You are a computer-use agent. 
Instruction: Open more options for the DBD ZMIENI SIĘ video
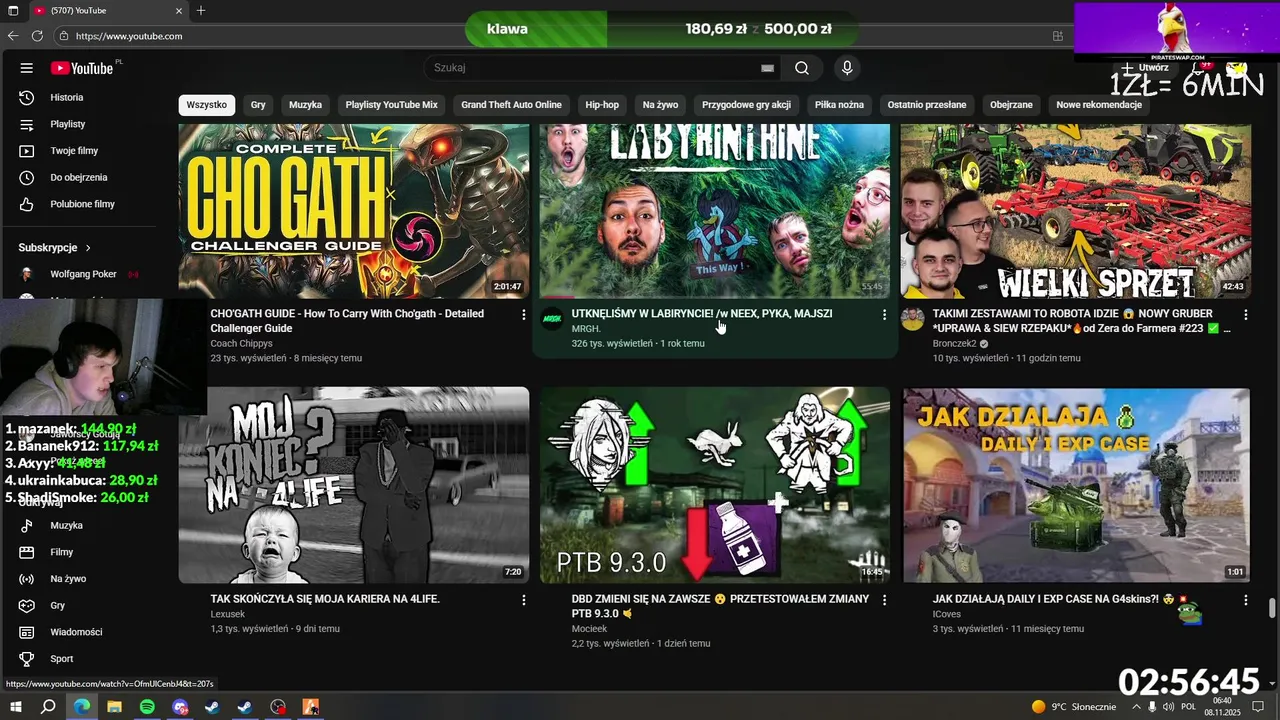tap(884, 600)
